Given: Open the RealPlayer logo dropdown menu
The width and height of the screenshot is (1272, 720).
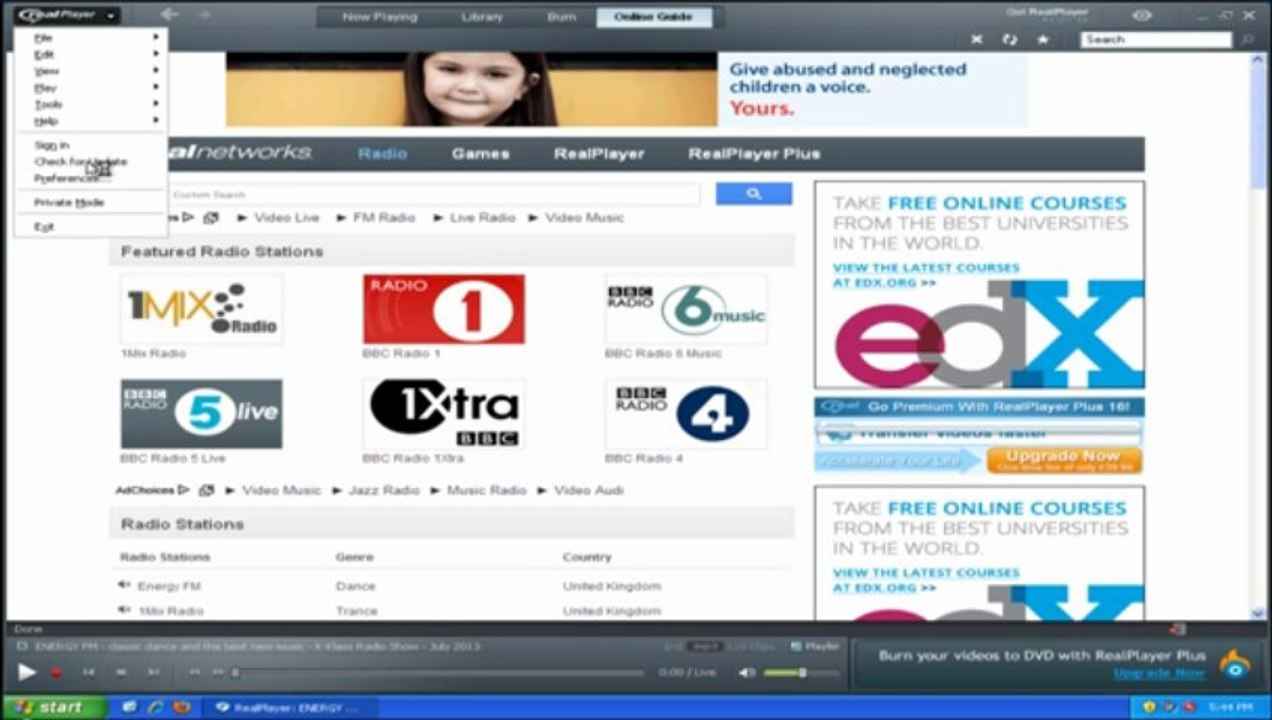Looking at the screenshot, I should tap(68, 15).
